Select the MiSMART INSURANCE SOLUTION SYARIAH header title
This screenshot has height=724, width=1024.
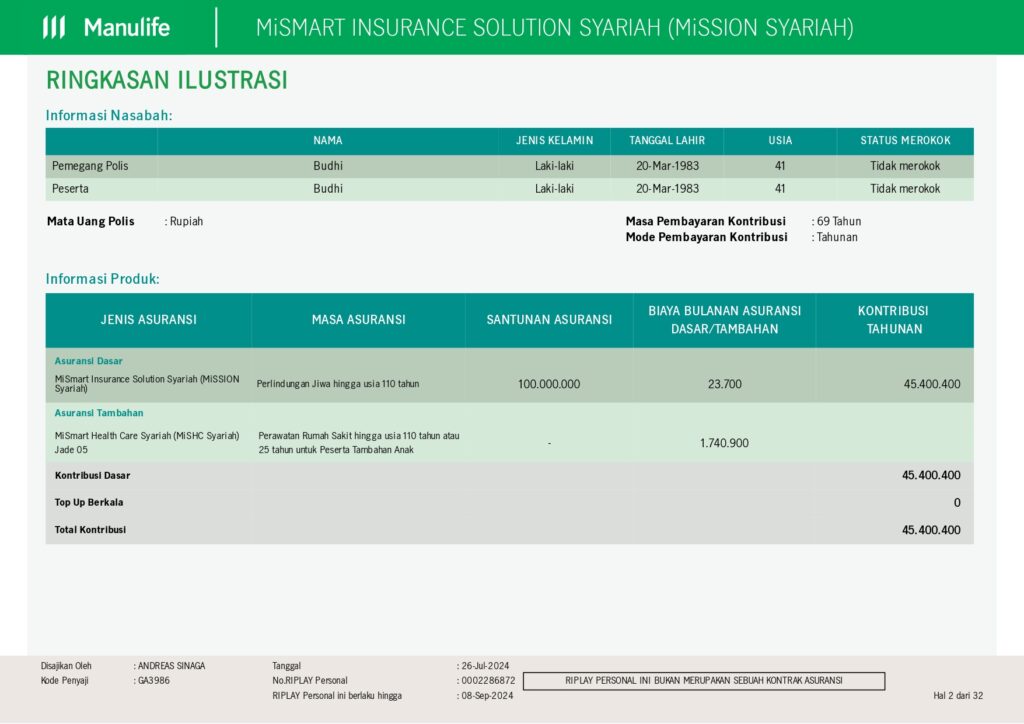pyautogui.click(x=554, y=27)
